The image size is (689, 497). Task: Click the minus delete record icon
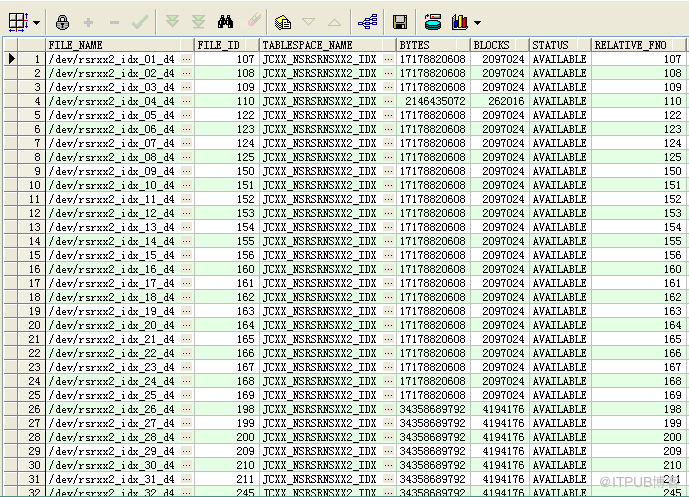coord(114,22)
